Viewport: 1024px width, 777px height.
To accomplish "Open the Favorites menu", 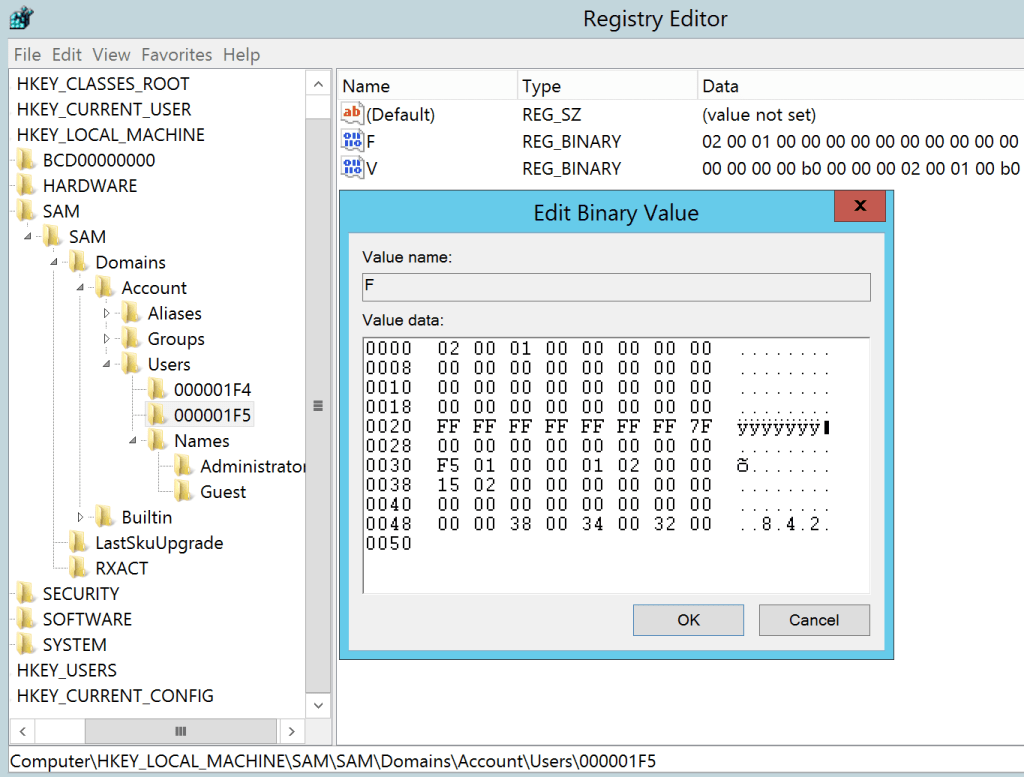I will pyautogui.click(x=176, y=55).
